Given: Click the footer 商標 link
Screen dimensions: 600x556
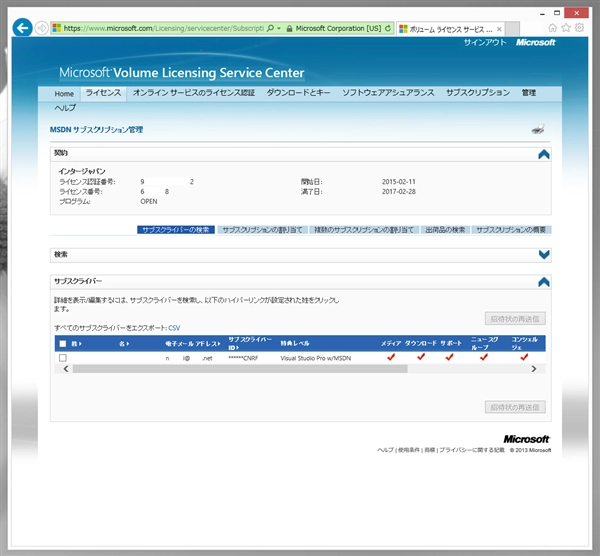Looking at the screenshot, I should click(x=430, y=450).
